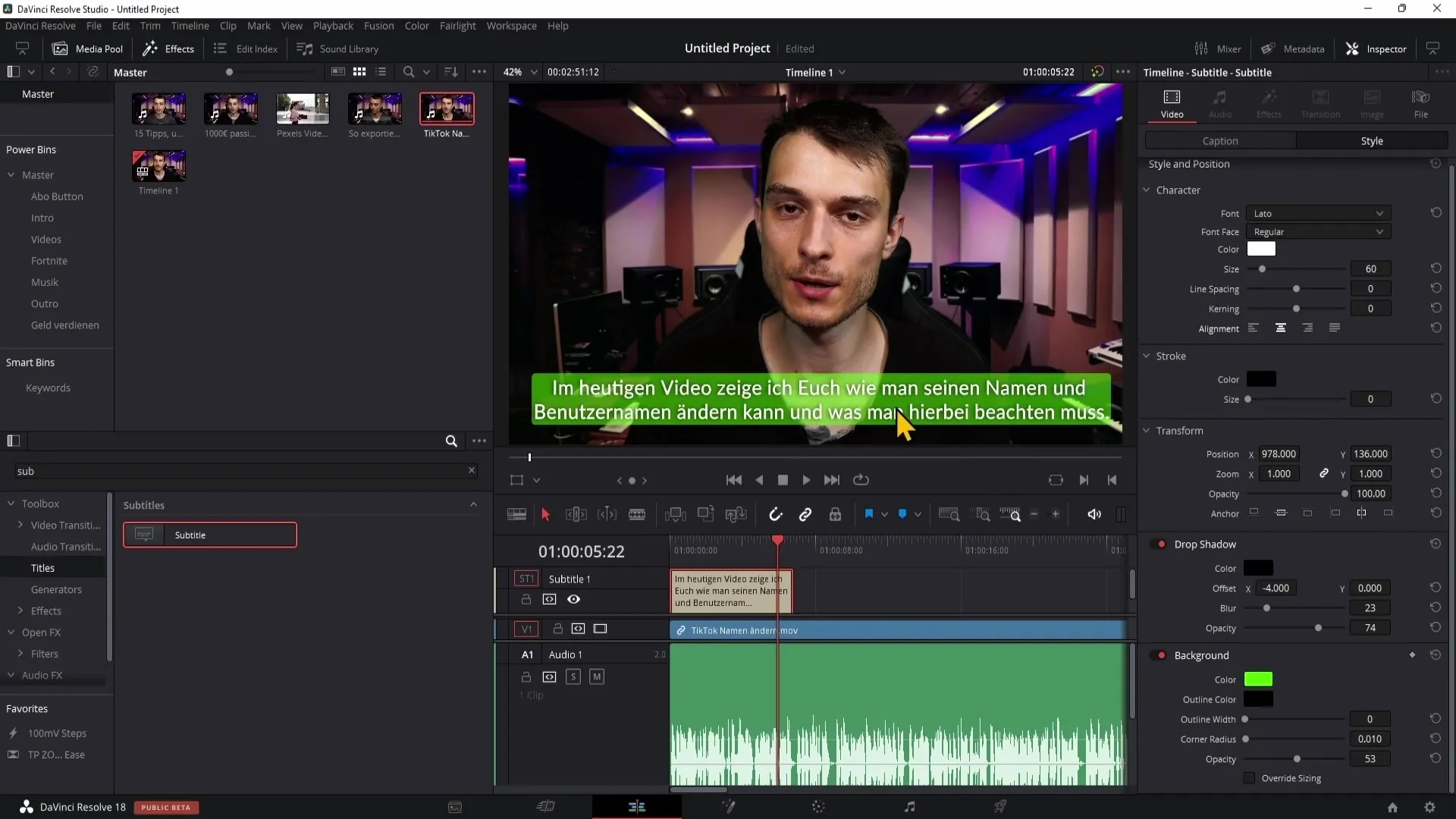The width and height of the screenshot is (1456, 819).
Task: Toggle the subtitle track visibility eye icon
Action: click(574, 599)
